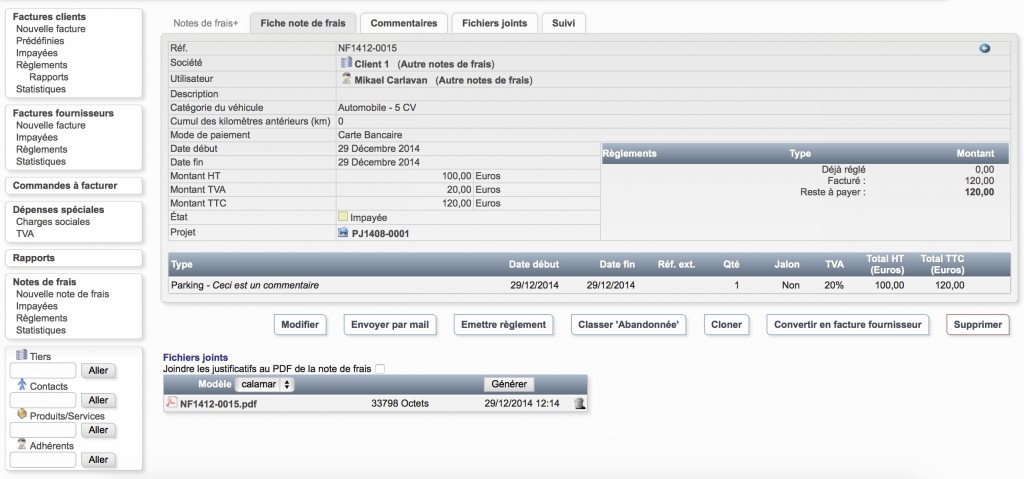The width and height of the screenshot is (1024, 479).
Task: Switch to the Commentaires tab
Action: [404, 24]
